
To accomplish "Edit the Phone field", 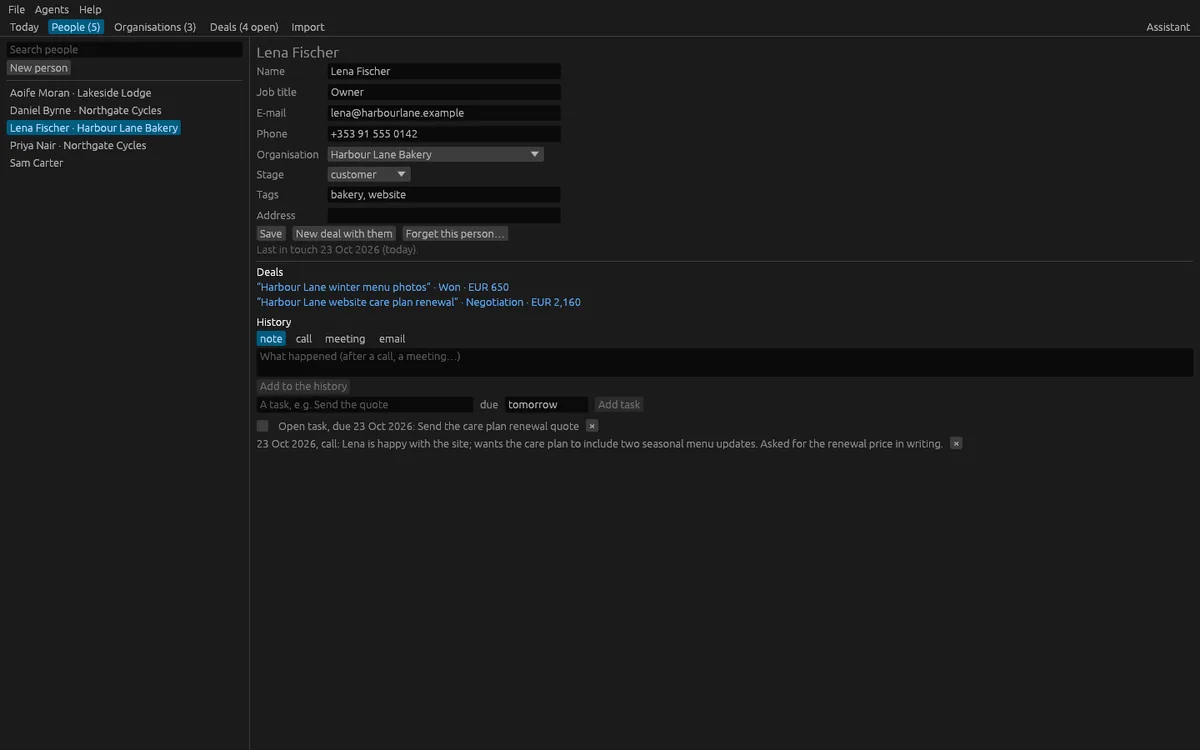I will [x=444, y=134].
